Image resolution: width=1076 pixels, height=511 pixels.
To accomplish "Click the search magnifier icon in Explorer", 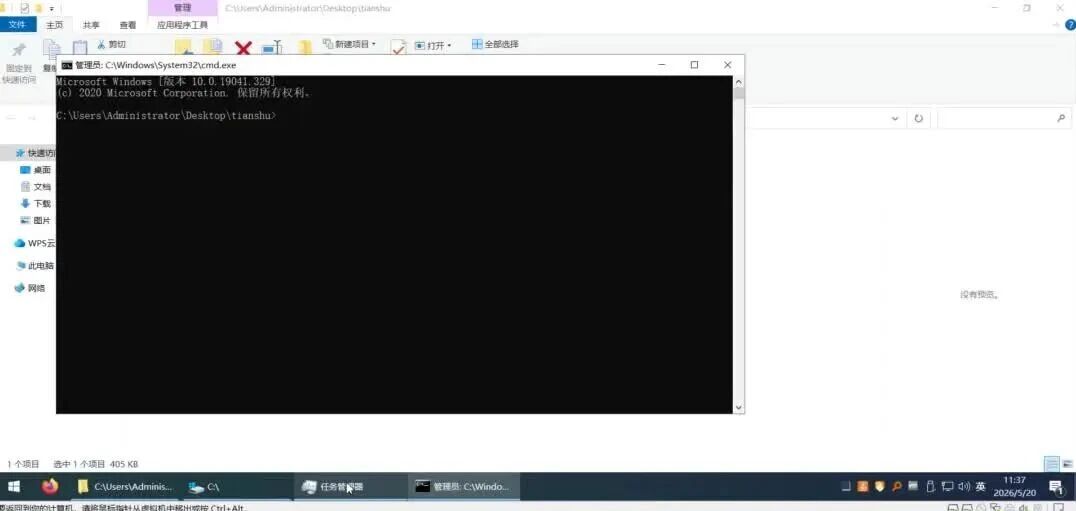I will point(1060,118).
